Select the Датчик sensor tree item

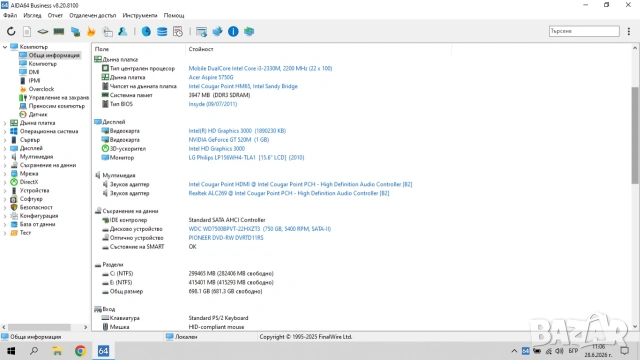pyautogui.click(x=38, y=114)
